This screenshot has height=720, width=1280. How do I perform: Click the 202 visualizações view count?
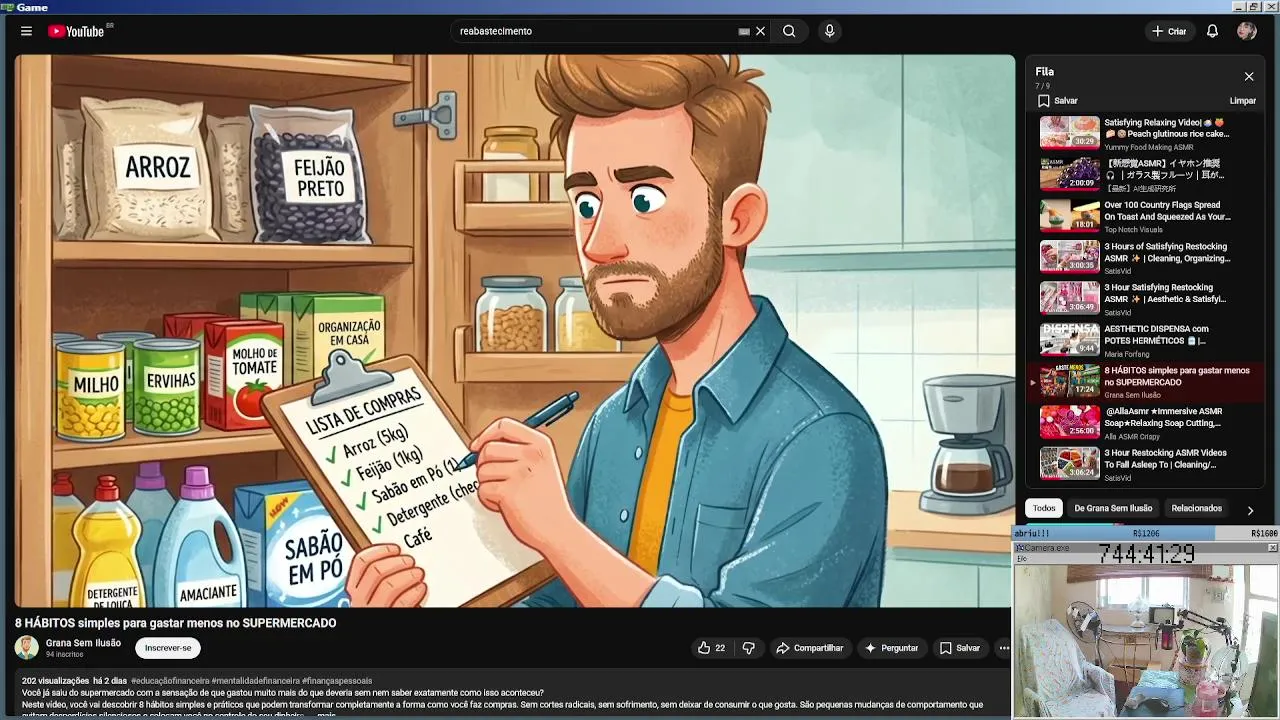[x=55, y=681]
